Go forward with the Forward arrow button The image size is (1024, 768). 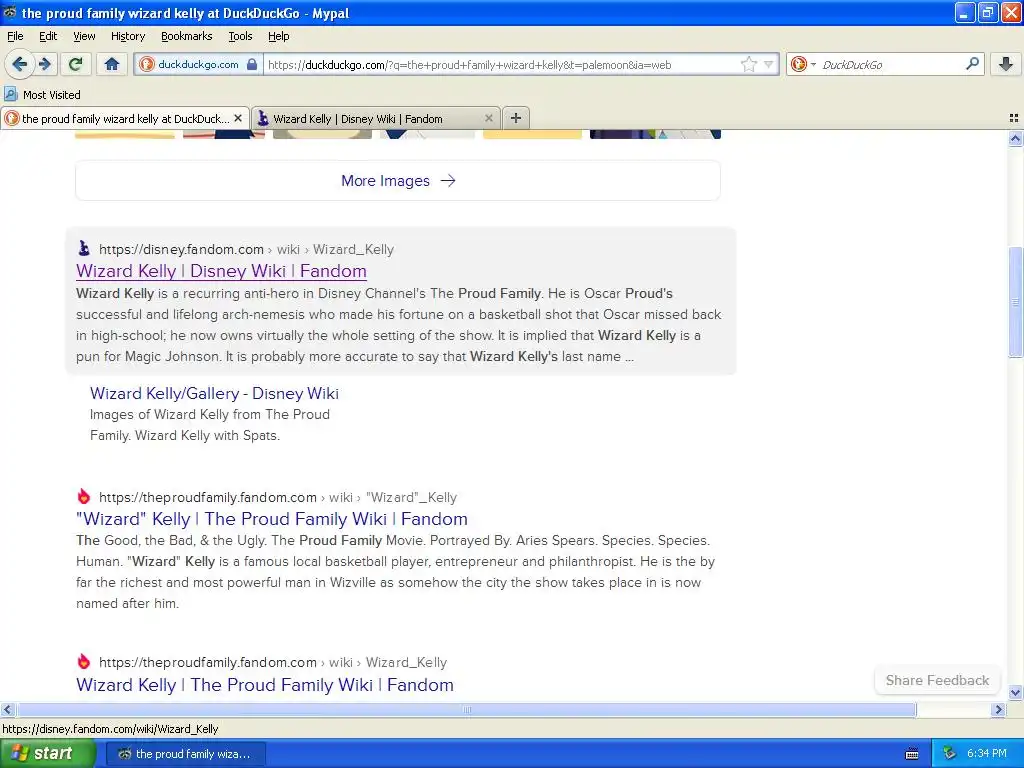(45, 64)
